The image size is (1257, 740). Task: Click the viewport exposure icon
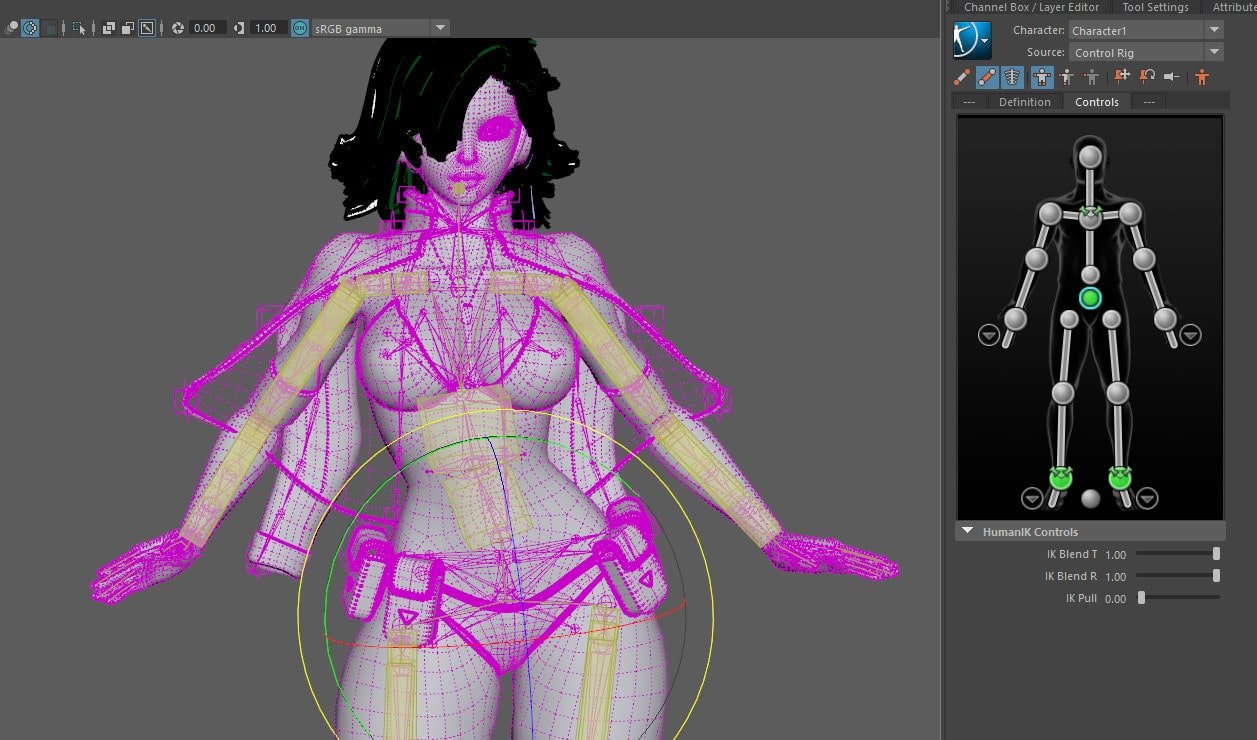click(x=178, y=28)
